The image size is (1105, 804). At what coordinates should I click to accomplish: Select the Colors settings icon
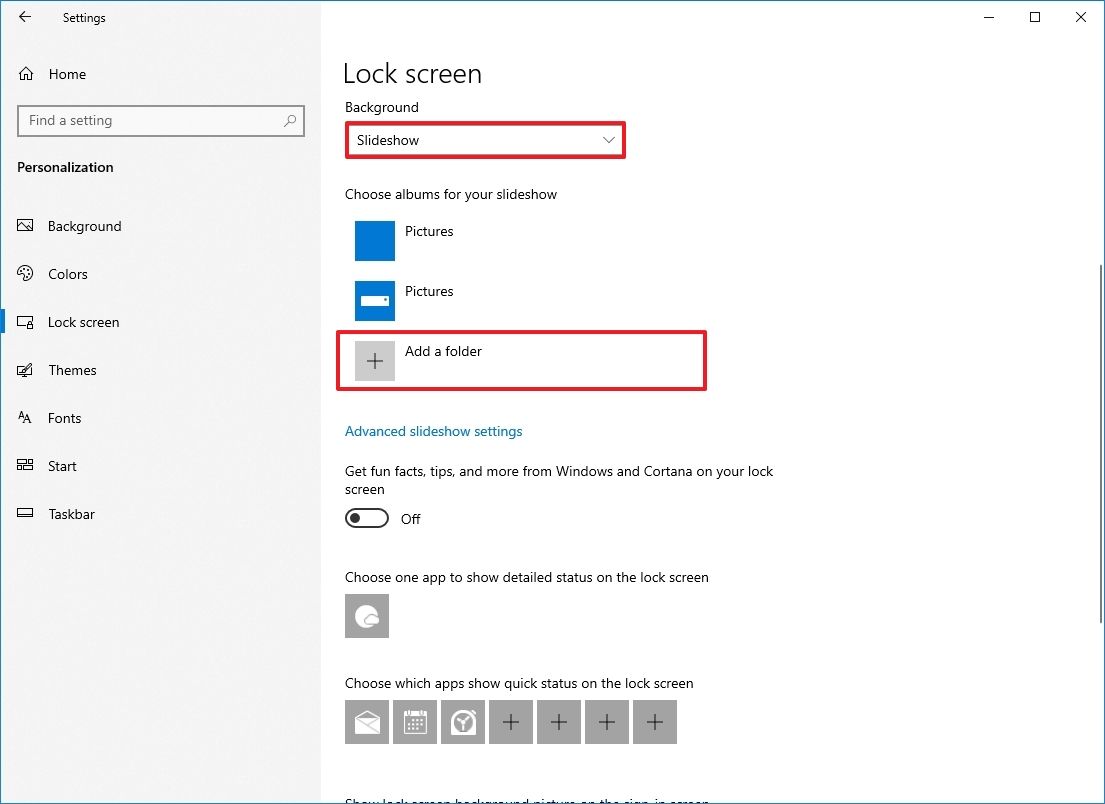[x=67, y=274]
